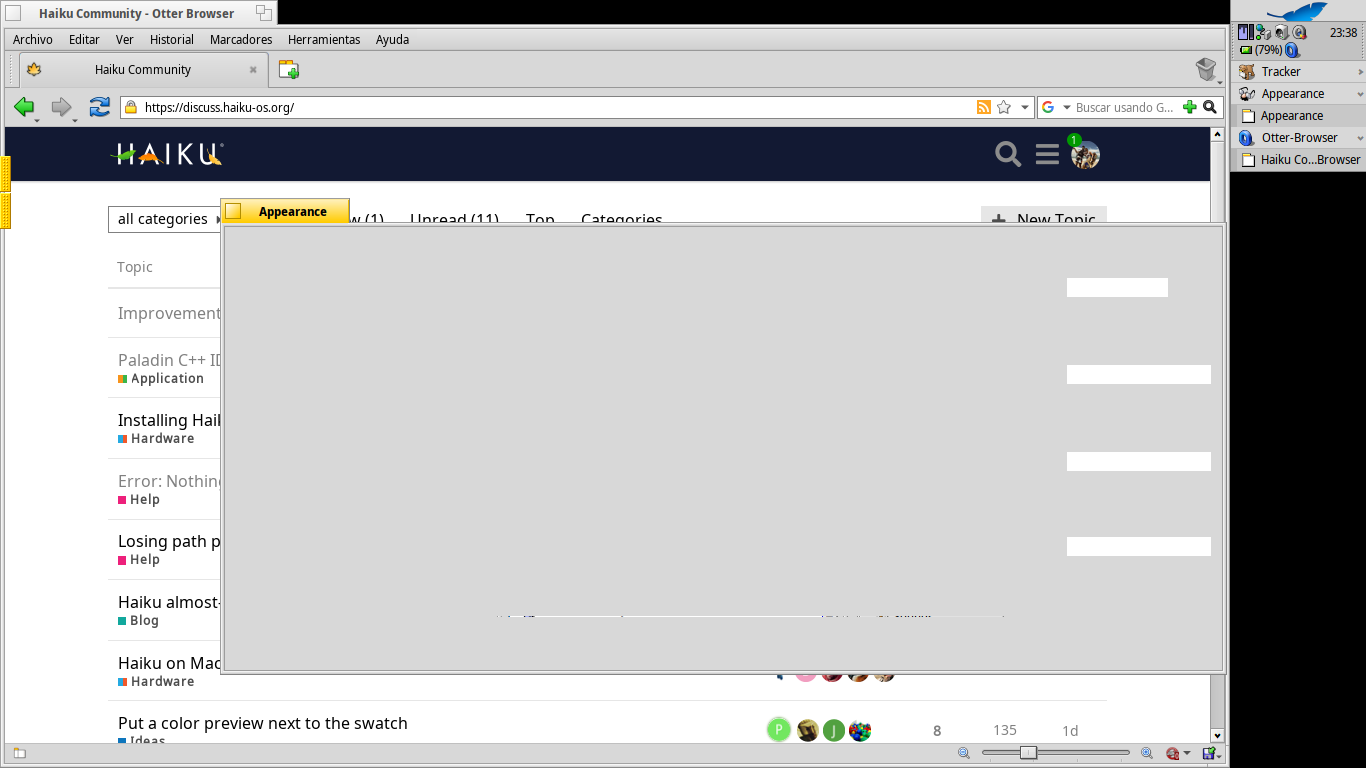Open the Herramientas menu
Image resolution: width=1366 pixels, height=768 pixels.
click(x=324, y=39)
